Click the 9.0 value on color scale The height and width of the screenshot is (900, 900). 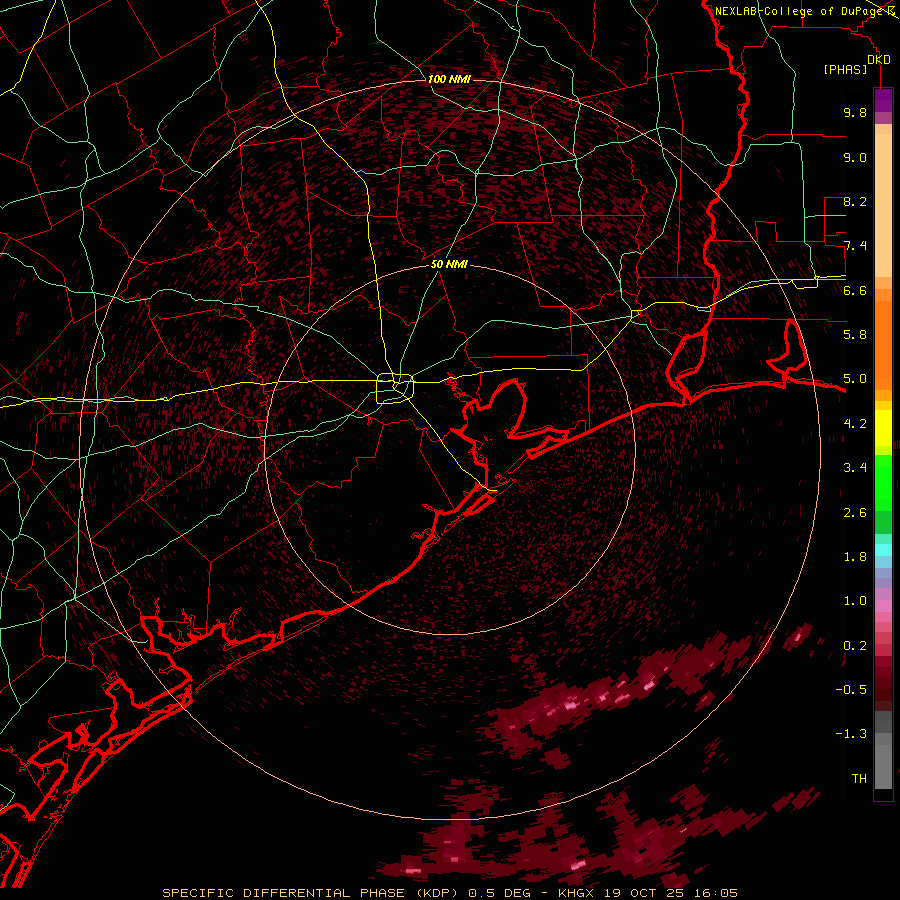click(x=855, y=157)
